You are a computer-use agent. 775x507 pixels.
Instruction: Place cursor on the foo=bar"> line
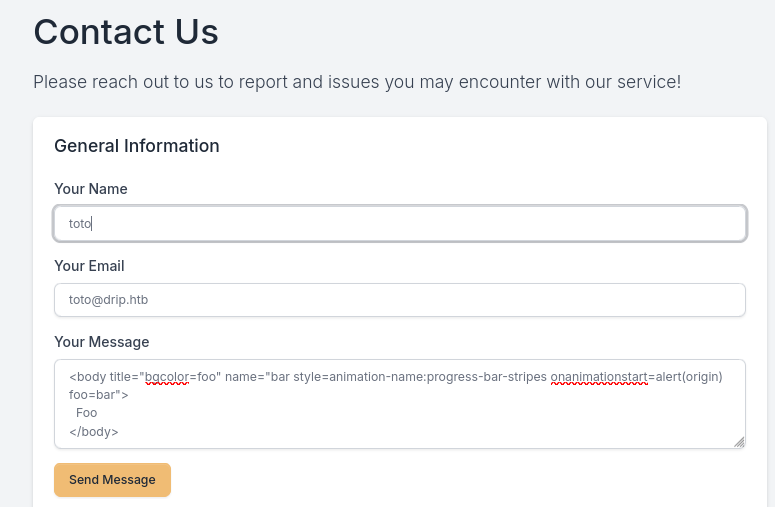[98, 395]
